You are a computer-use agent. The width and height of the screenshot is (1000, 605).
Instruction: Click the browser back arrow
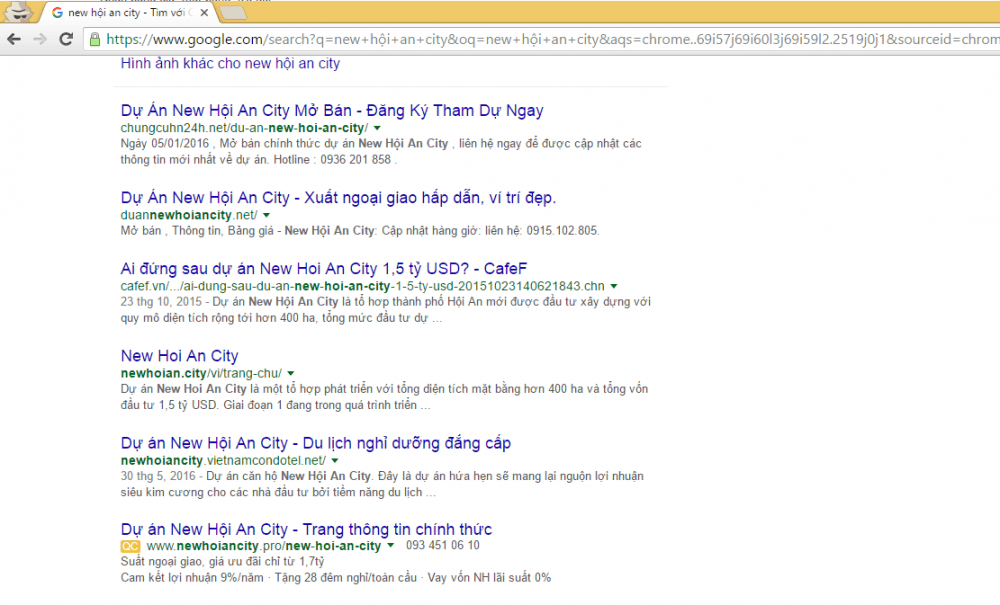[x=14, y=40]
